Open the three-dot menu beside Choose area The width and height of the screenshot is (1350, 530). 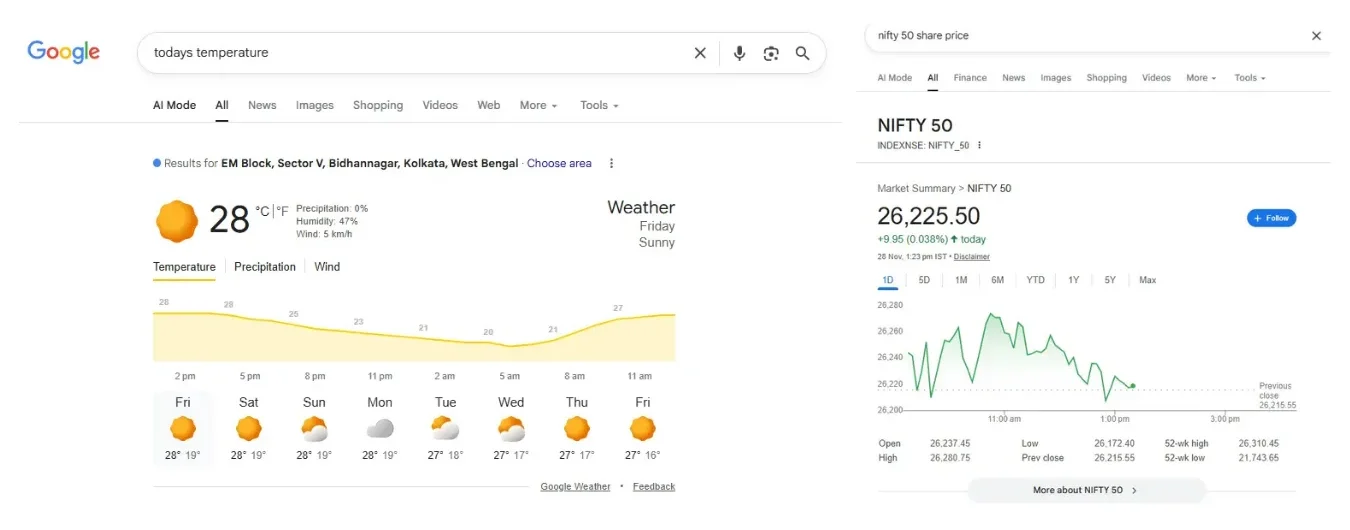pos(612,163)
